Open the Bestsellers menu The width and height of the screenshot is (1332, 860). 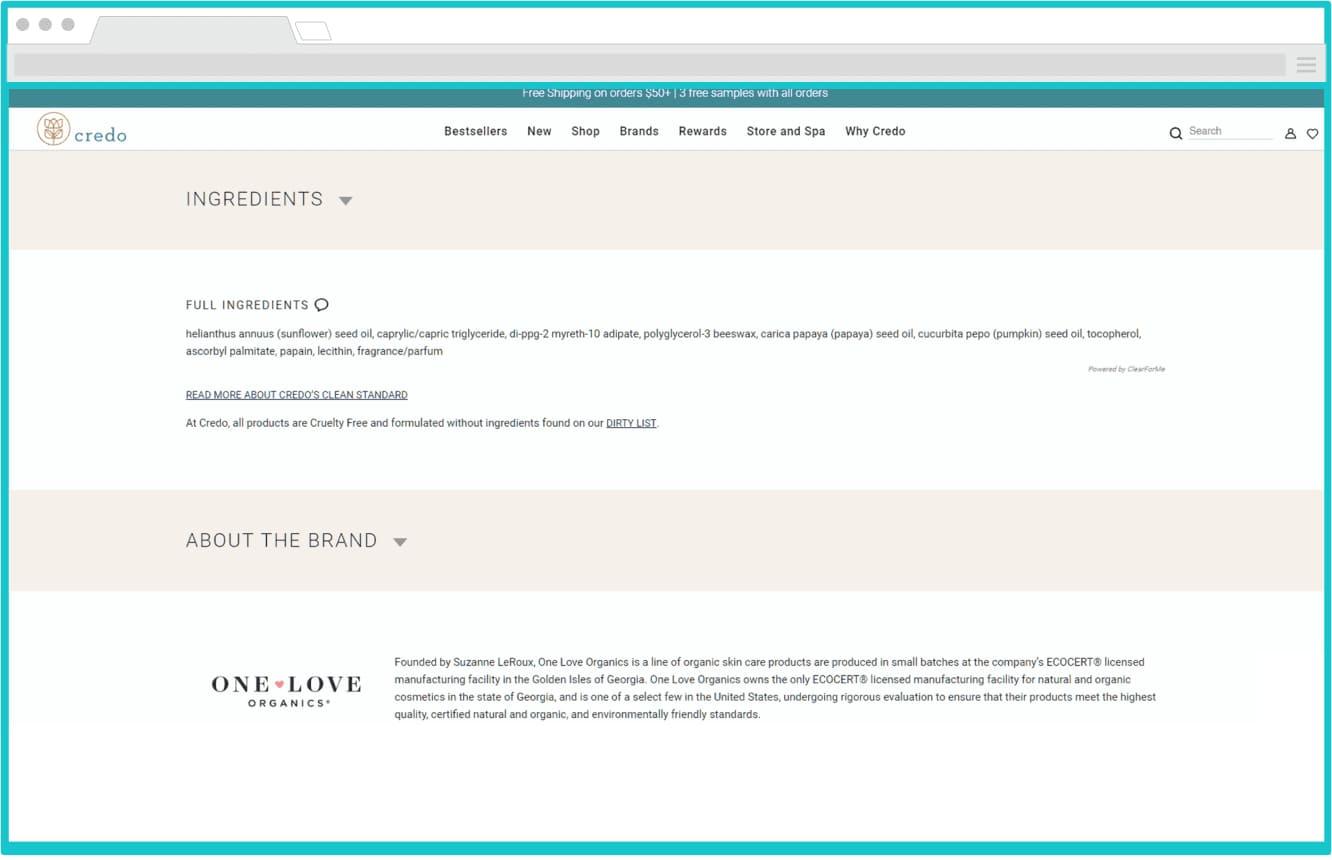click(475, 131)
